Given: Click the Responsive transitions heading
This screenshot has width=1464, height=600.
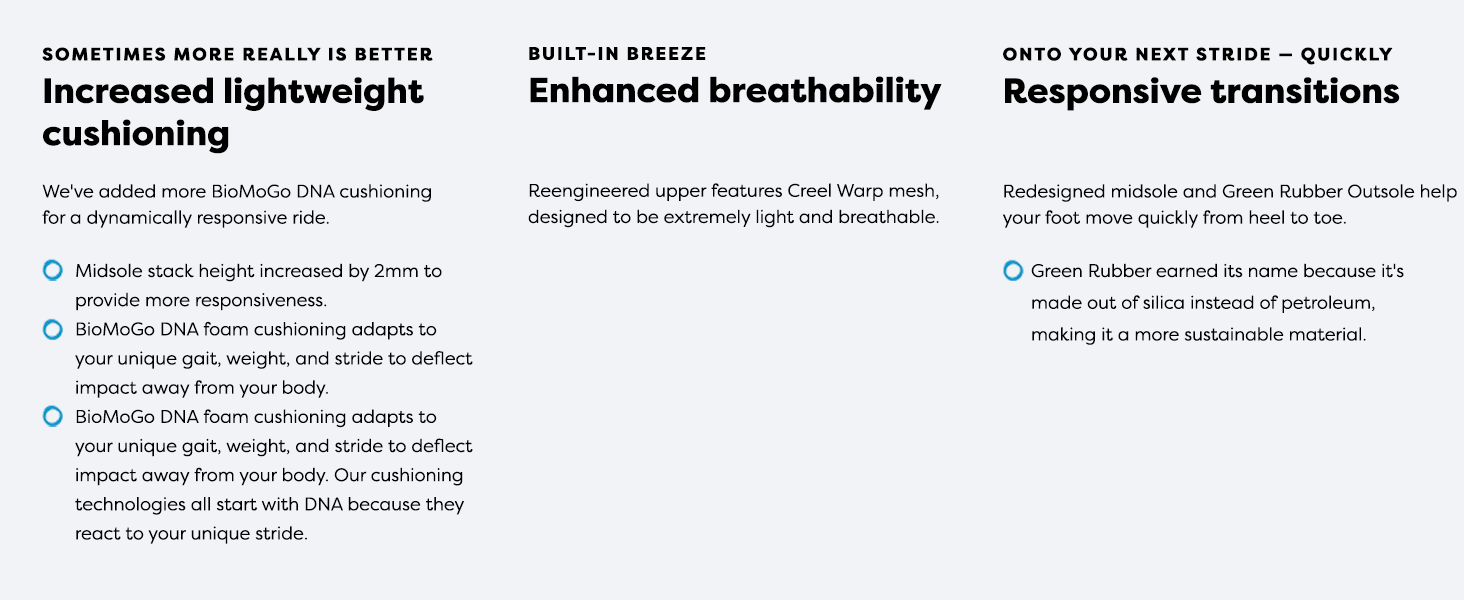Looking at the screenshot, I should pos(1201,92).
